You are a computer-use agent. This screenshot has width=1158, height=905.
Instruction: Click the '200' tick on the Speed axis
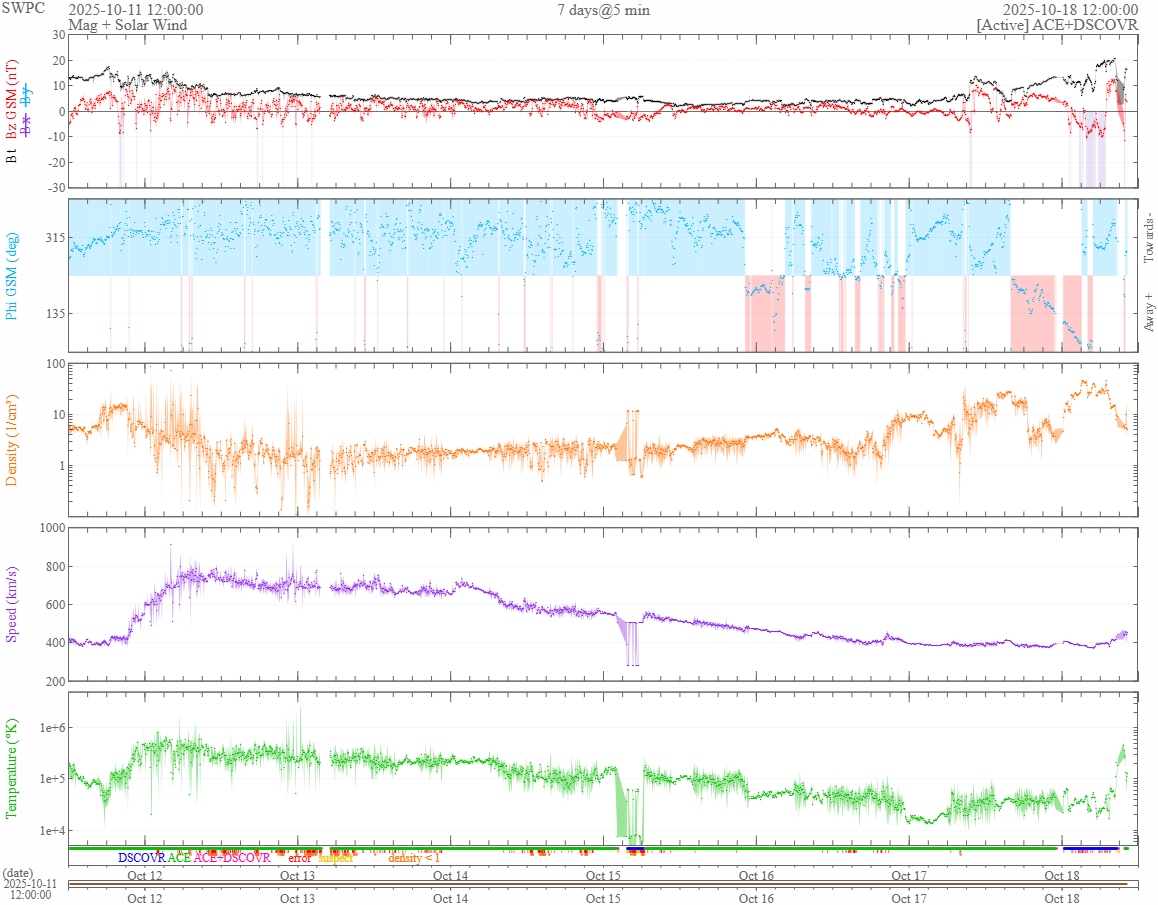(56, 681)
